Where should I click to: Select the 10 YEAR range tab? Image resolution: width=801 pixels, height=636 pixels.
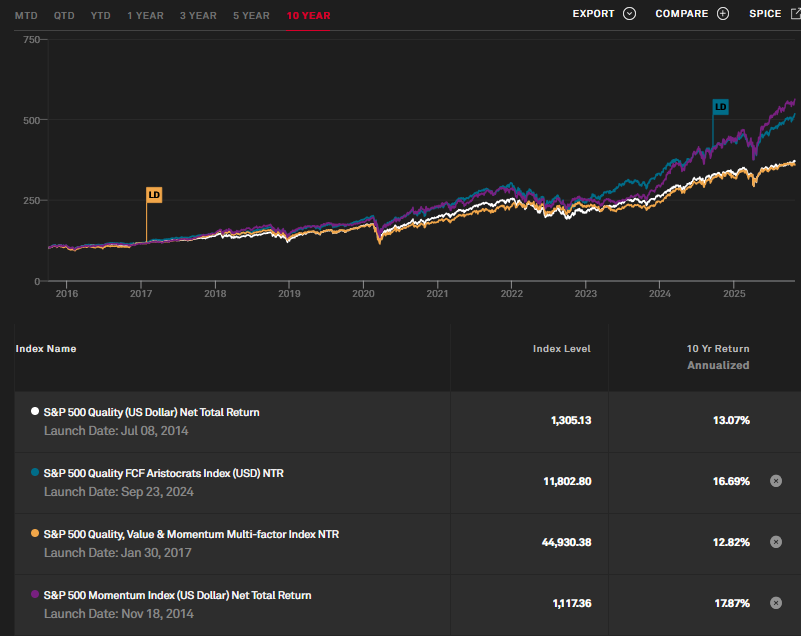309,16
